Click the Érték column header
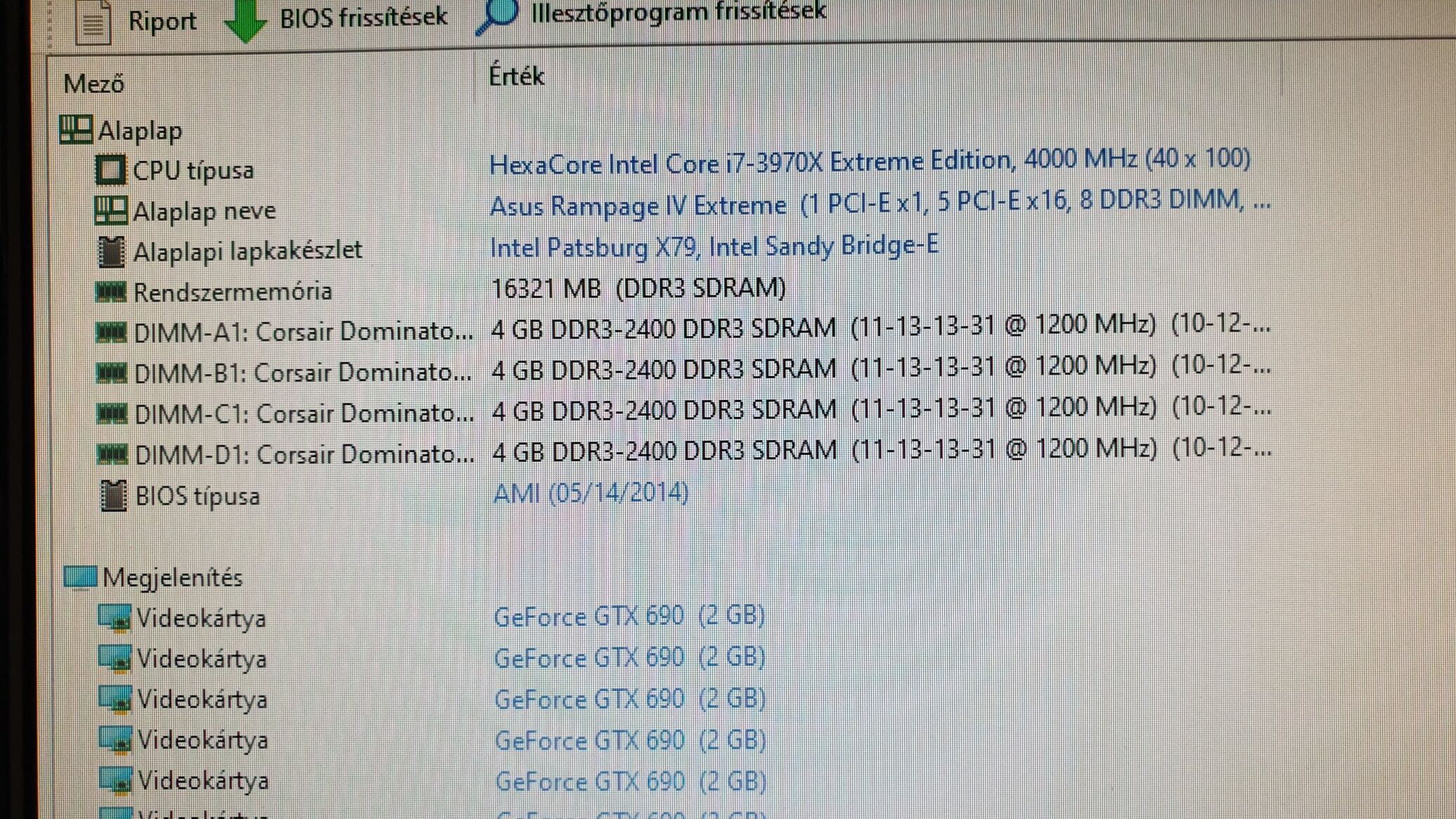Viewport: 1456px width, 819px height. 517,75
